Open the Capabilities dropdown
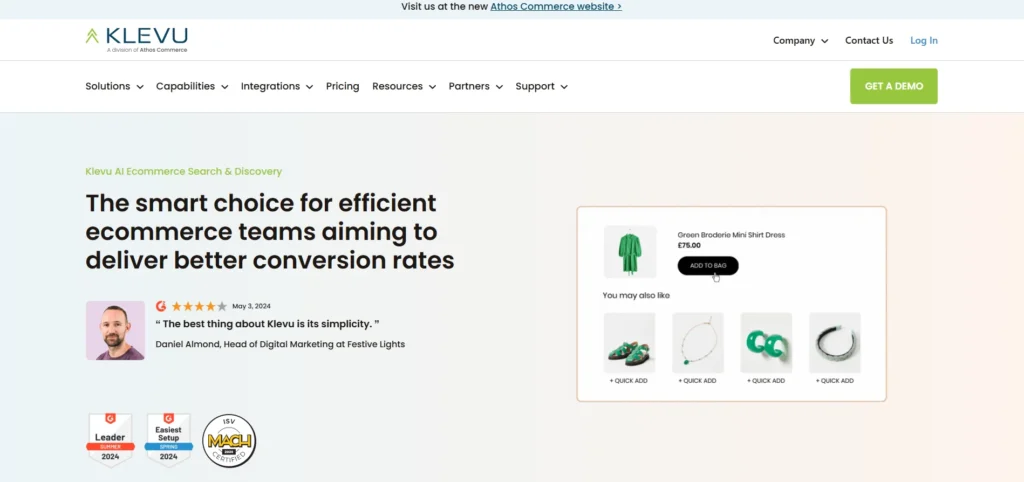Viewport: 1024px width, 482px height. click(x=192, y=86)
